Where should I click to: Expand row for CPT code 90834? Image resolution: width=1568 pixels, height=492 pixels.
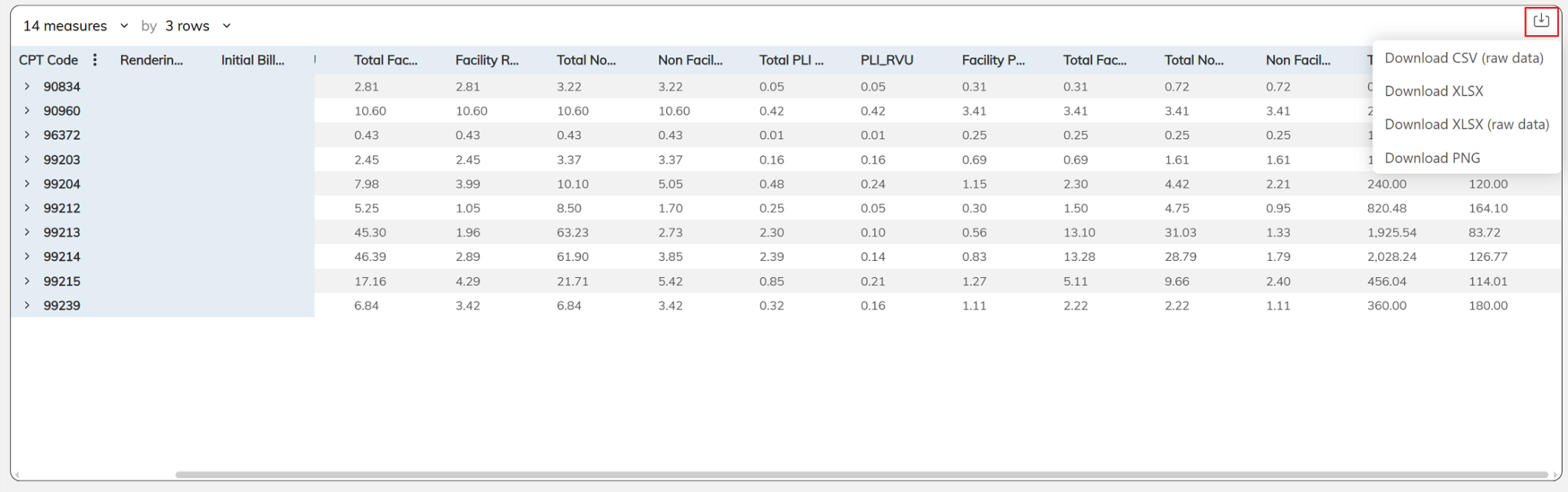click(27, 86)
